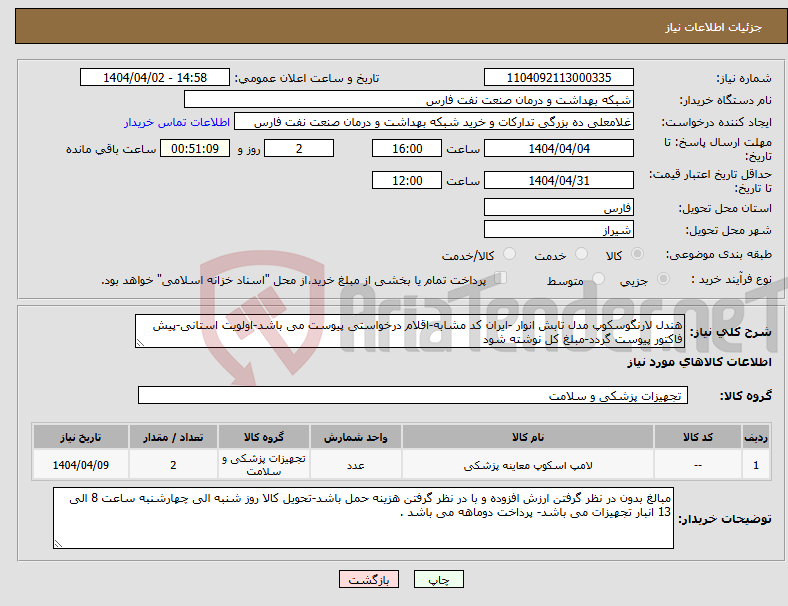Click the need number field 1104092113000335
Viewport: 788px width, 606px height.
(558, 78)
